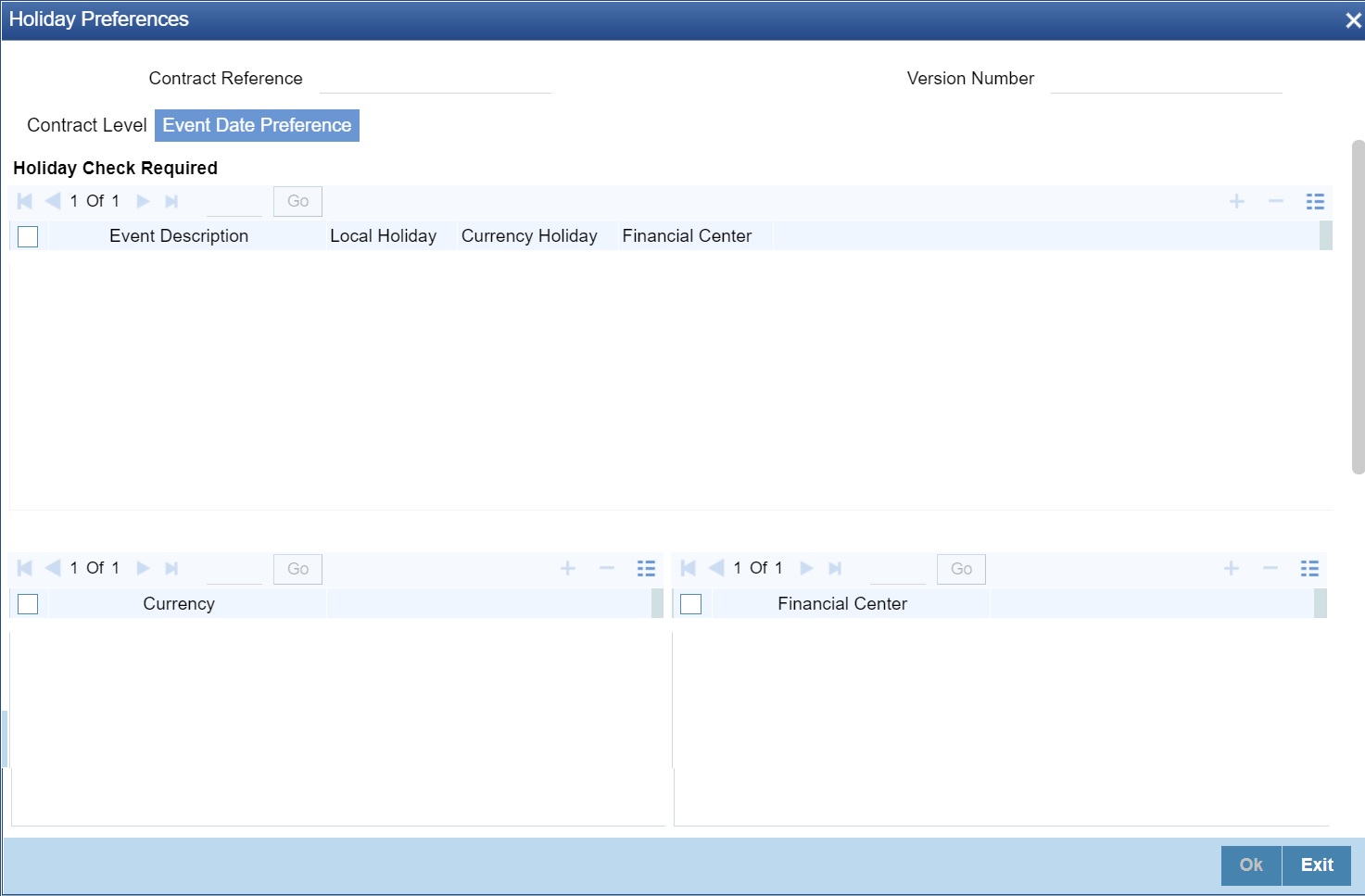Image resolution: width=1365 pixels, height=896 pixels.
Task: Go to last page in Holiday Check grid
Action: pyautogui.click(x=171, y=201)
